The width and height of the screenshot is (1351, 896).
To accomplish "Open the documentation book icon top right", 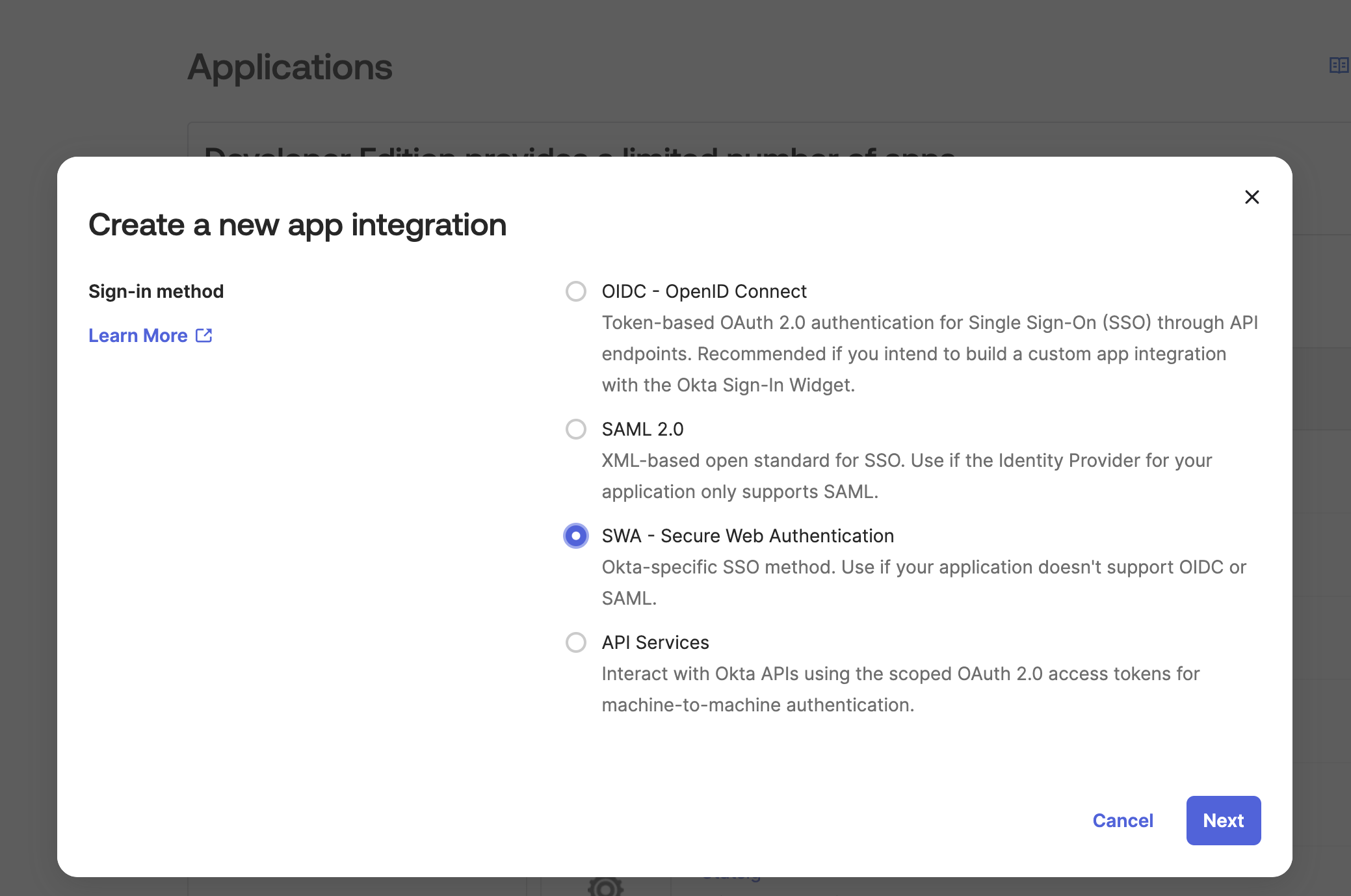I will tap(1338, 65).
